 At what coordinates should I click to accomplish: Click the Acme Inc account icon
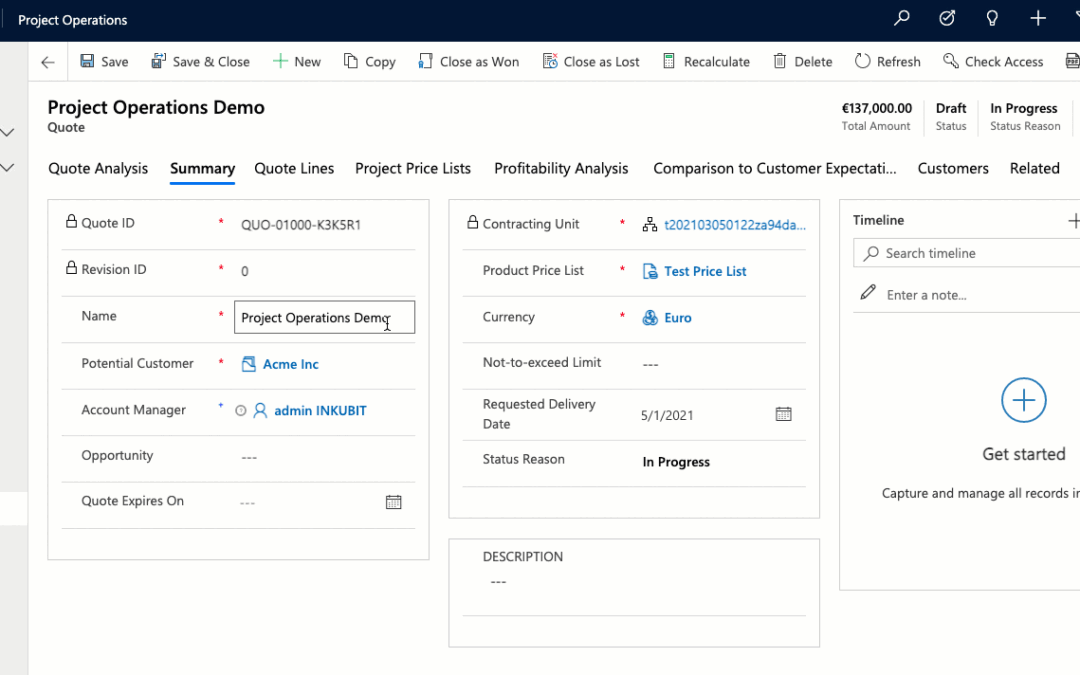tap(249, 364)
